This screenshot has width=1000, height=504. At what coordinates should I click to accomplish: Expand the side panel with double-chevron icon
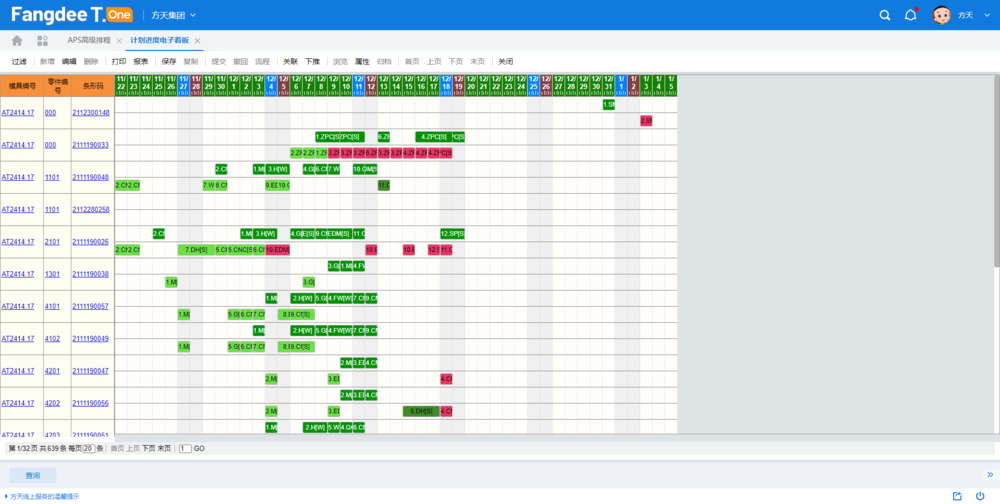(x=990, y=475)
